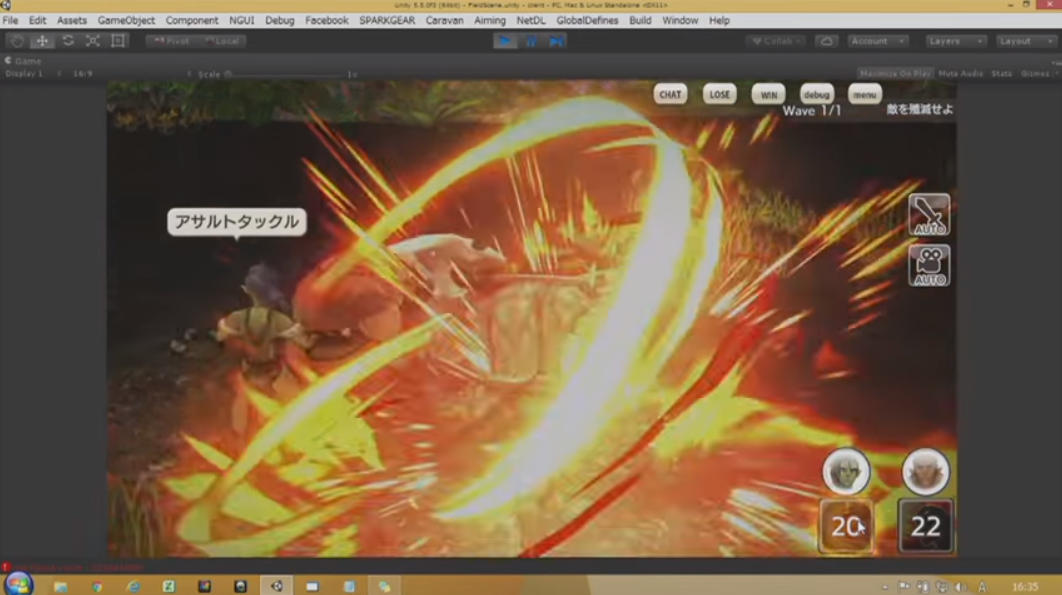Open the Aiming menu
The image size is (1062, 595).
tap(490, 20)
